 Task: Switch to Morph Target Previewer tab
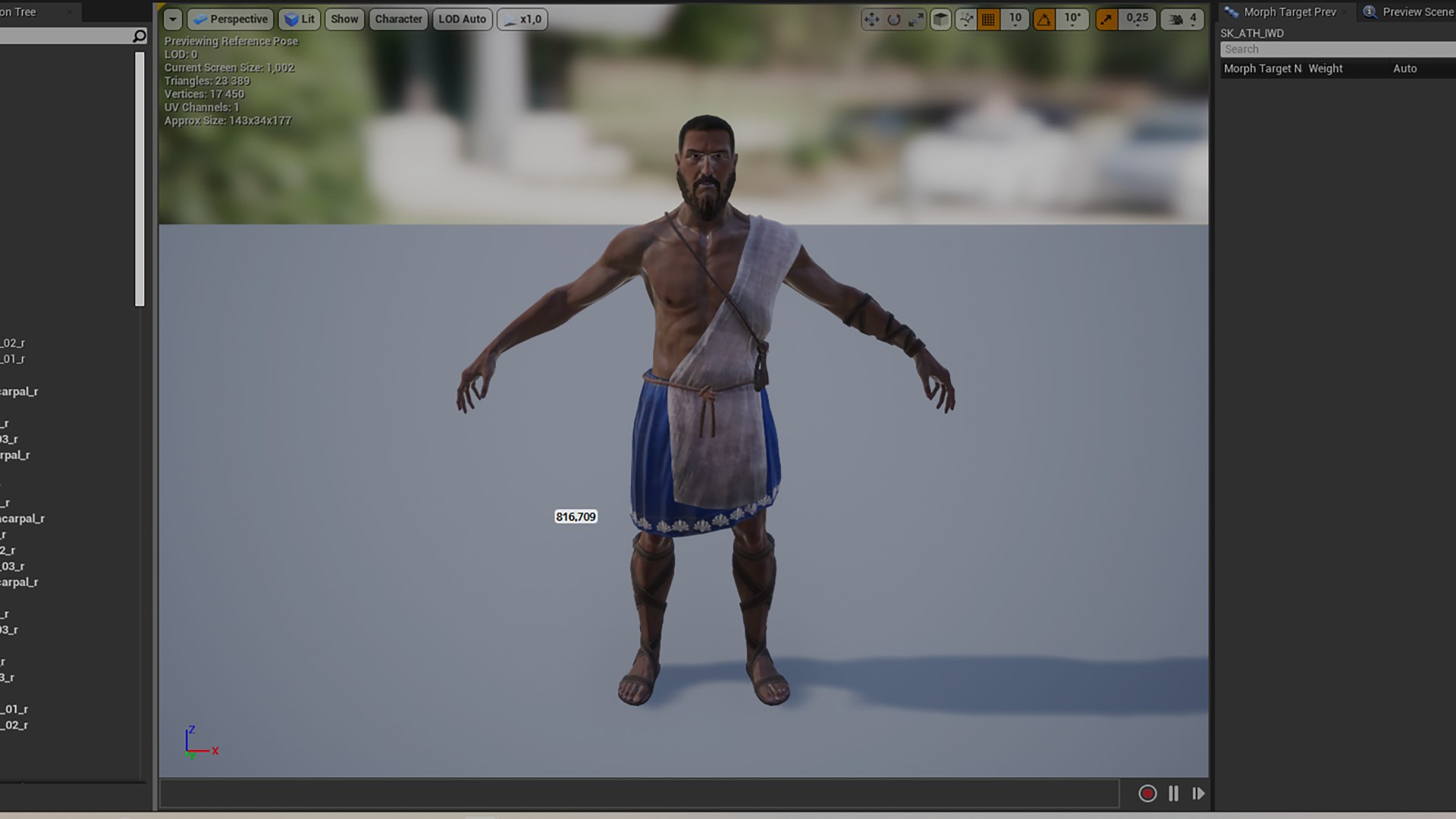(x=1288, y=12)
